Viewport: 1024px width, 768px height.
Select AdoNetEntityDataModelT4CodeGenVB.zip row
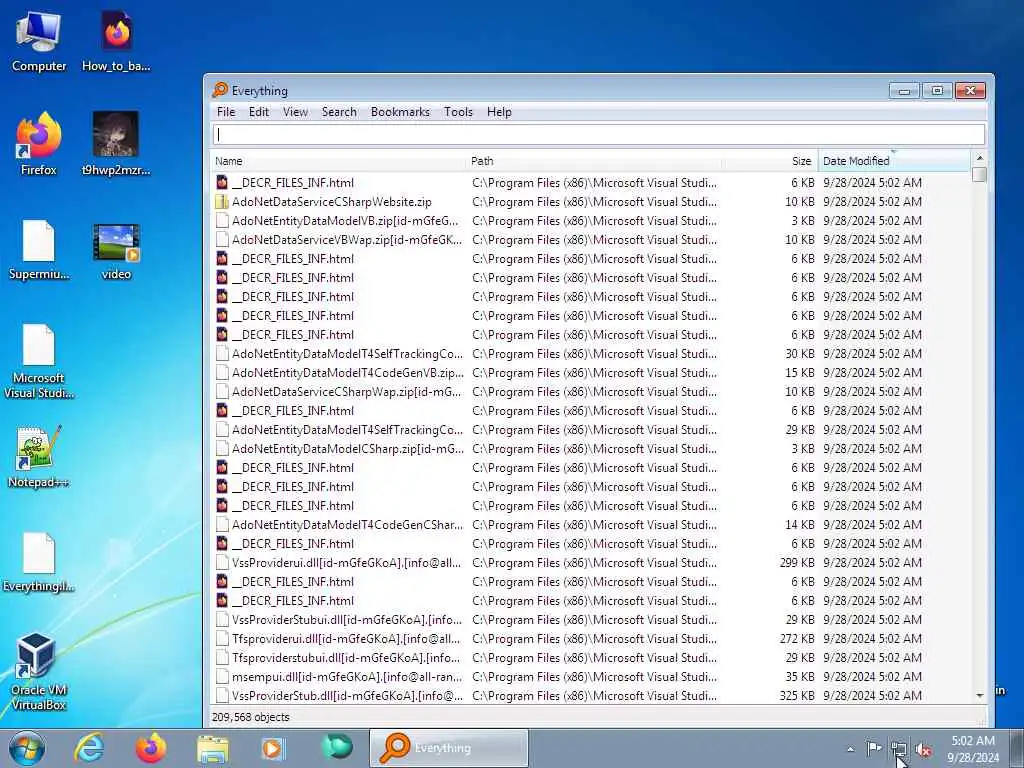[x=591, y=373]
